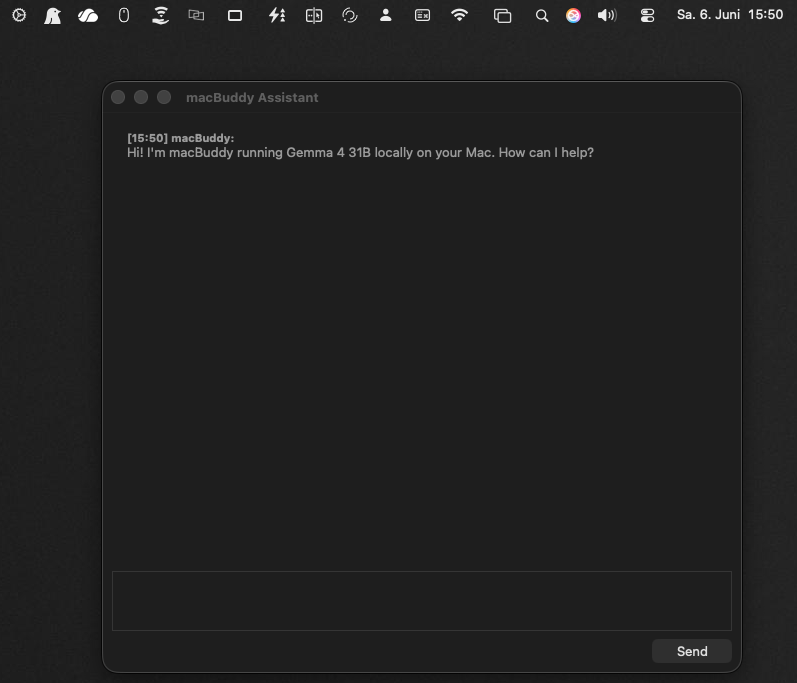The height and width of the screenshot is (683, 797).
Task: Zoom the macBuddy Assistant window
Action: pyautogui.click(x=164, y=97)
